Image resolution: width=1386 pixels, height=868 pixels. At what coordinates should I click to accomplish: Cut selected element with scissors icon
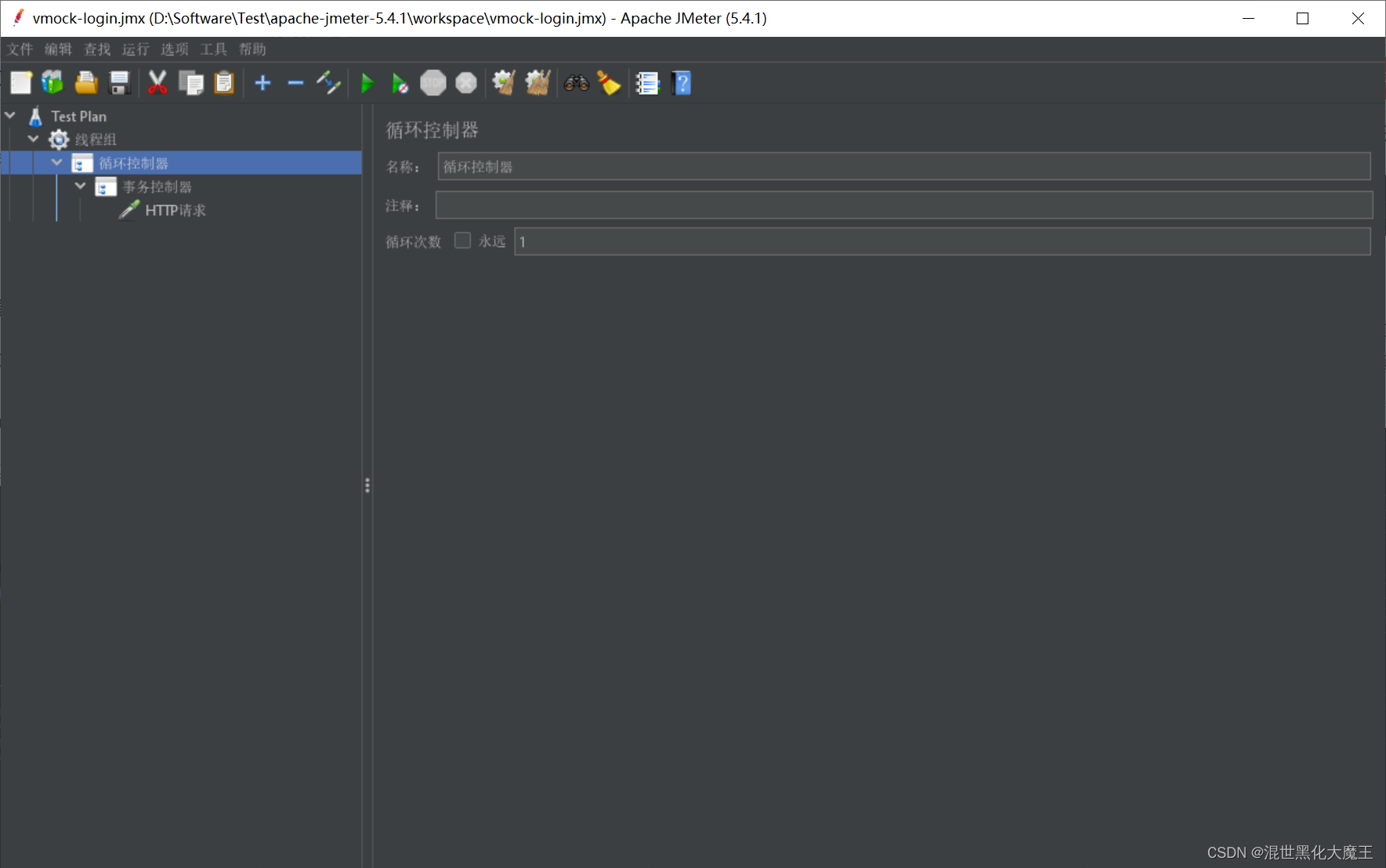(157, 82)
